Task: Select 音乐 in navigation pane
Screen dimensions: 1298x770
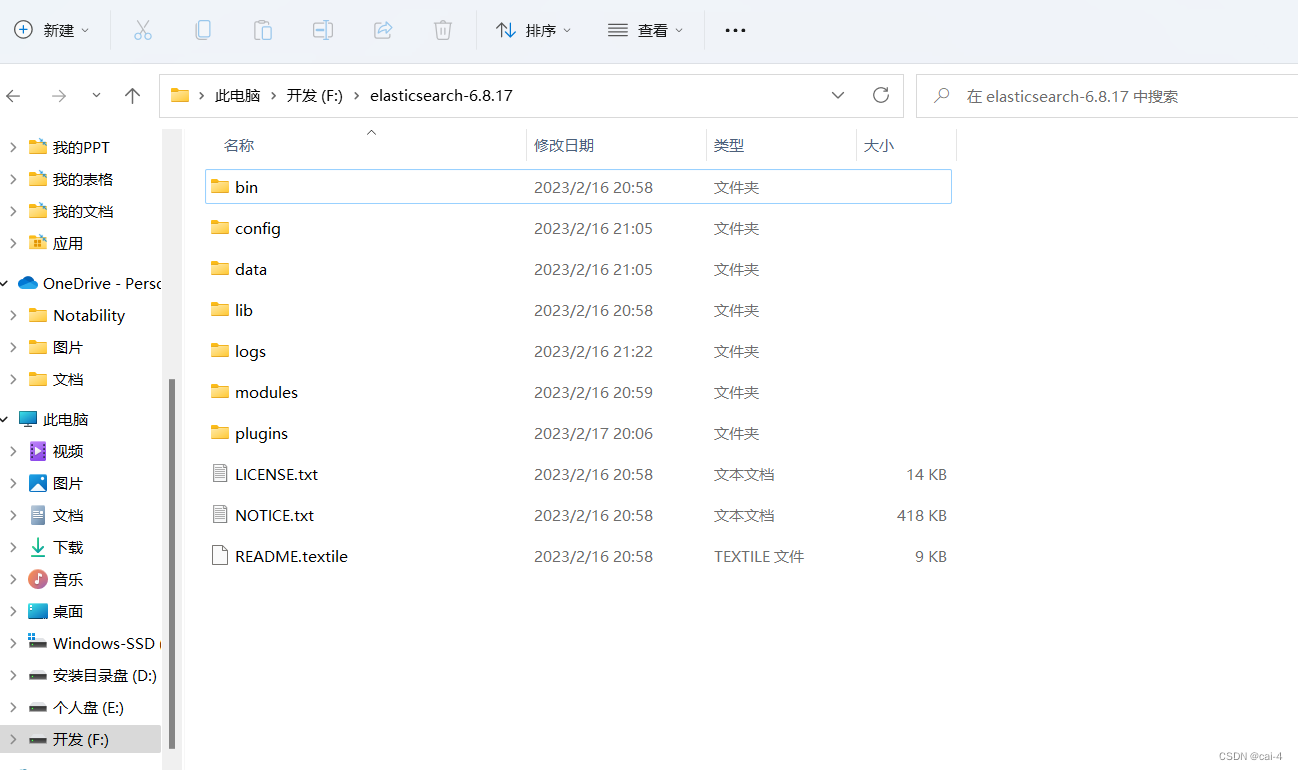Action: 68,579
